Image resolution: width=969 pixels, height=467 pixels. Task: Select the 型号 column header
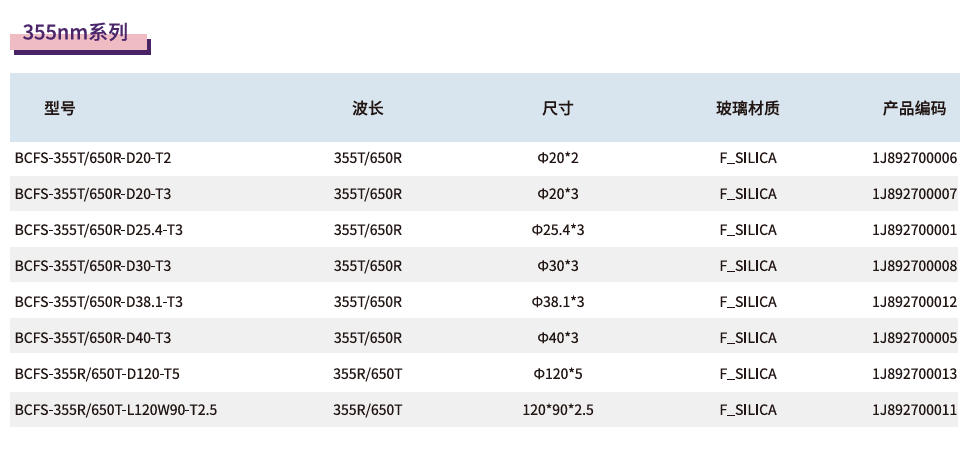60,109
